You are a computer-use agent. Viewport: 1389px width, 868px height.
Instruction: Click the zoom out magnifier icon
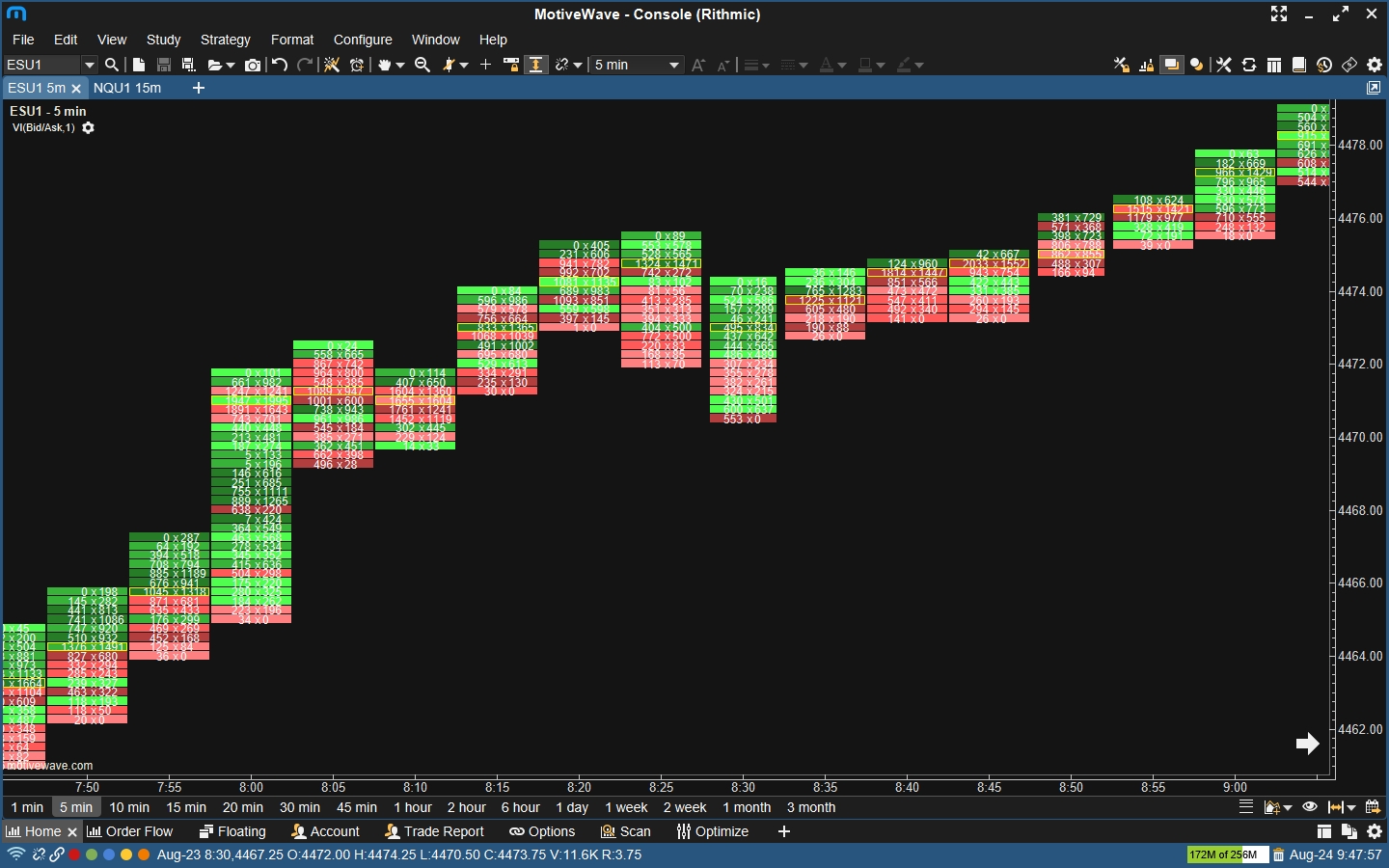click(422, 65)
